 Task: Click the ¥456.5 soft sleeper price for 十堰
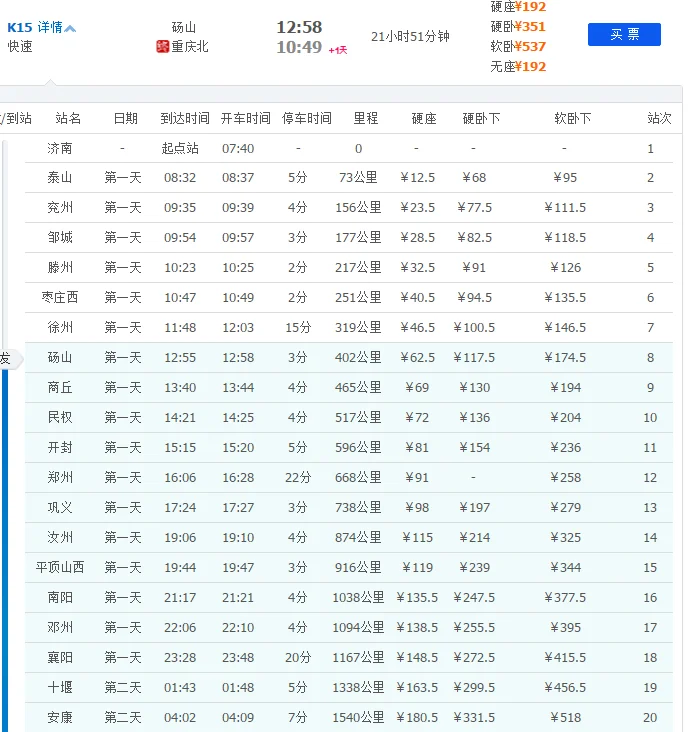[x=565, y=687]
